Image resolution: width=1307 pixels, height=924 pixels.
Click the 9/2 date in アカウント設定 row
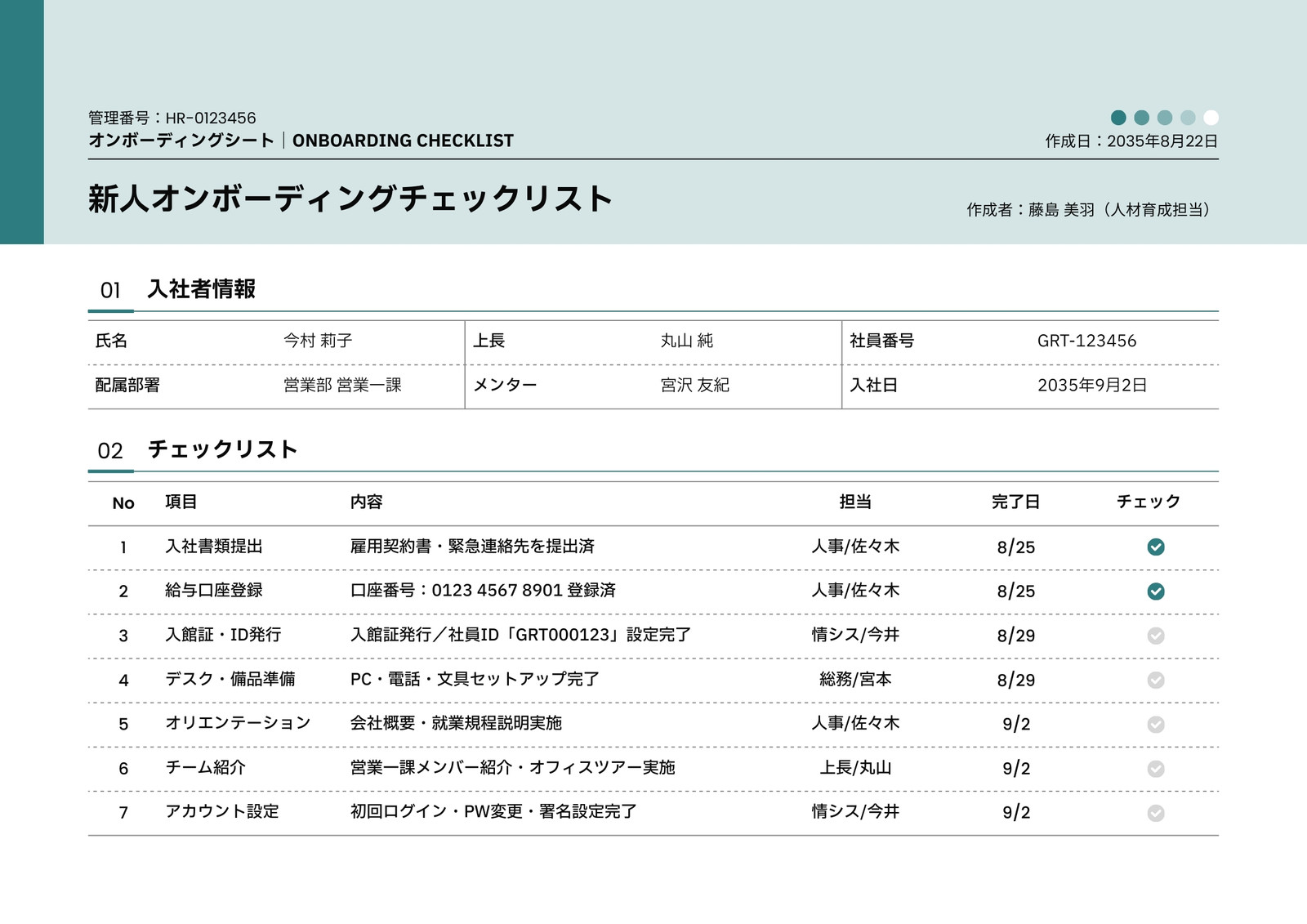point(1016,812)
